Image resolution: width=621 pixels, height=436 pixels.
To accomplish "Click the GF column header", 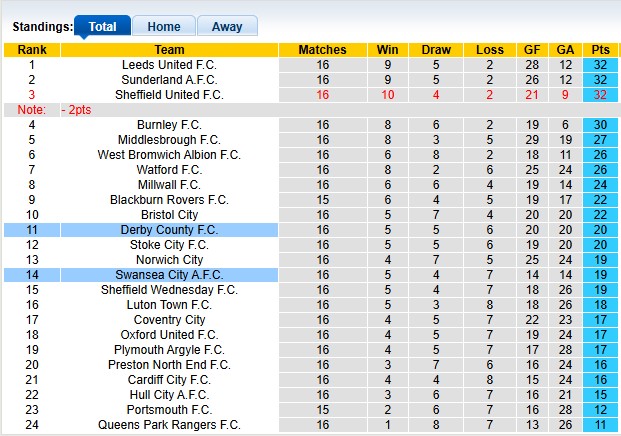I will pyautogui.click(x=532, y=50).
